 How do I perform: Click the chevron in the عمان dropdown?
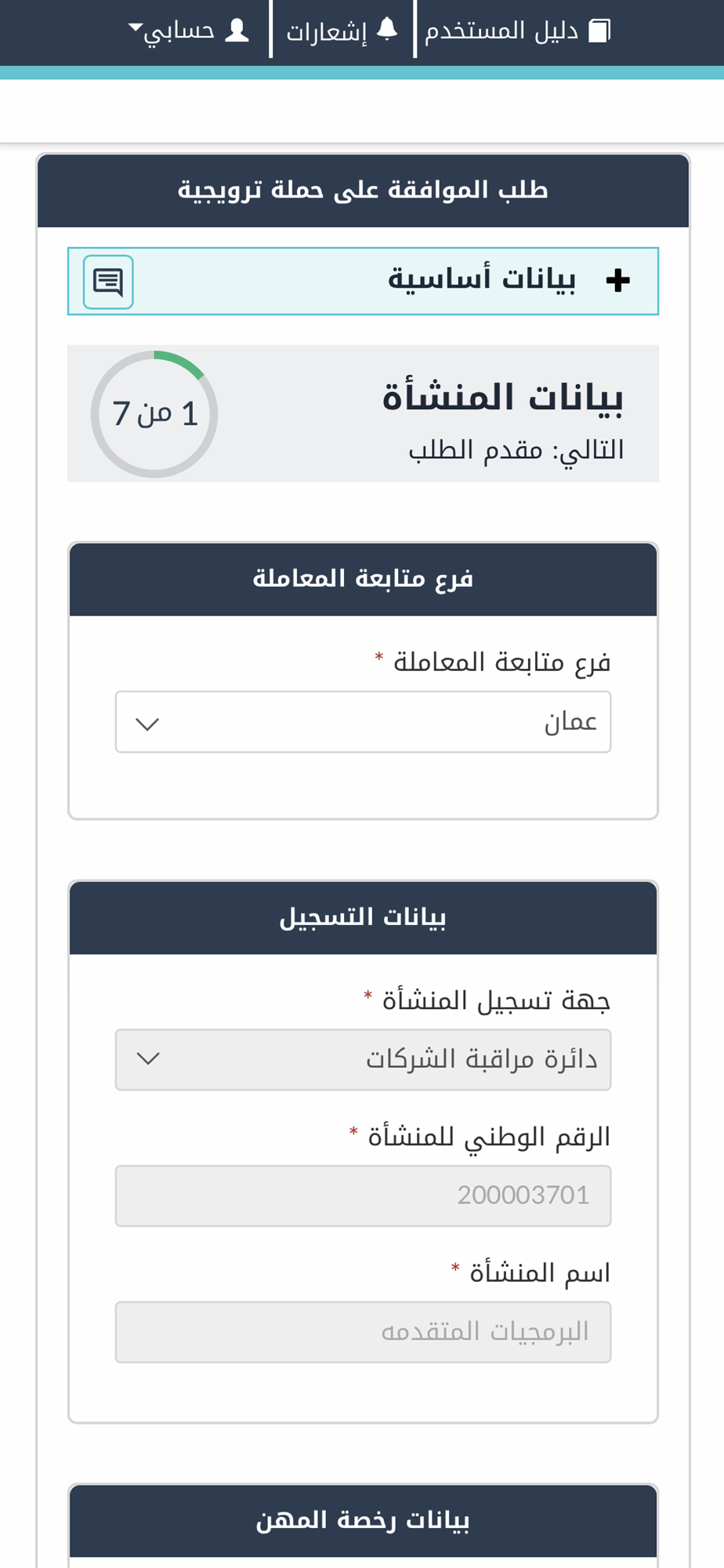coord(147,724)
